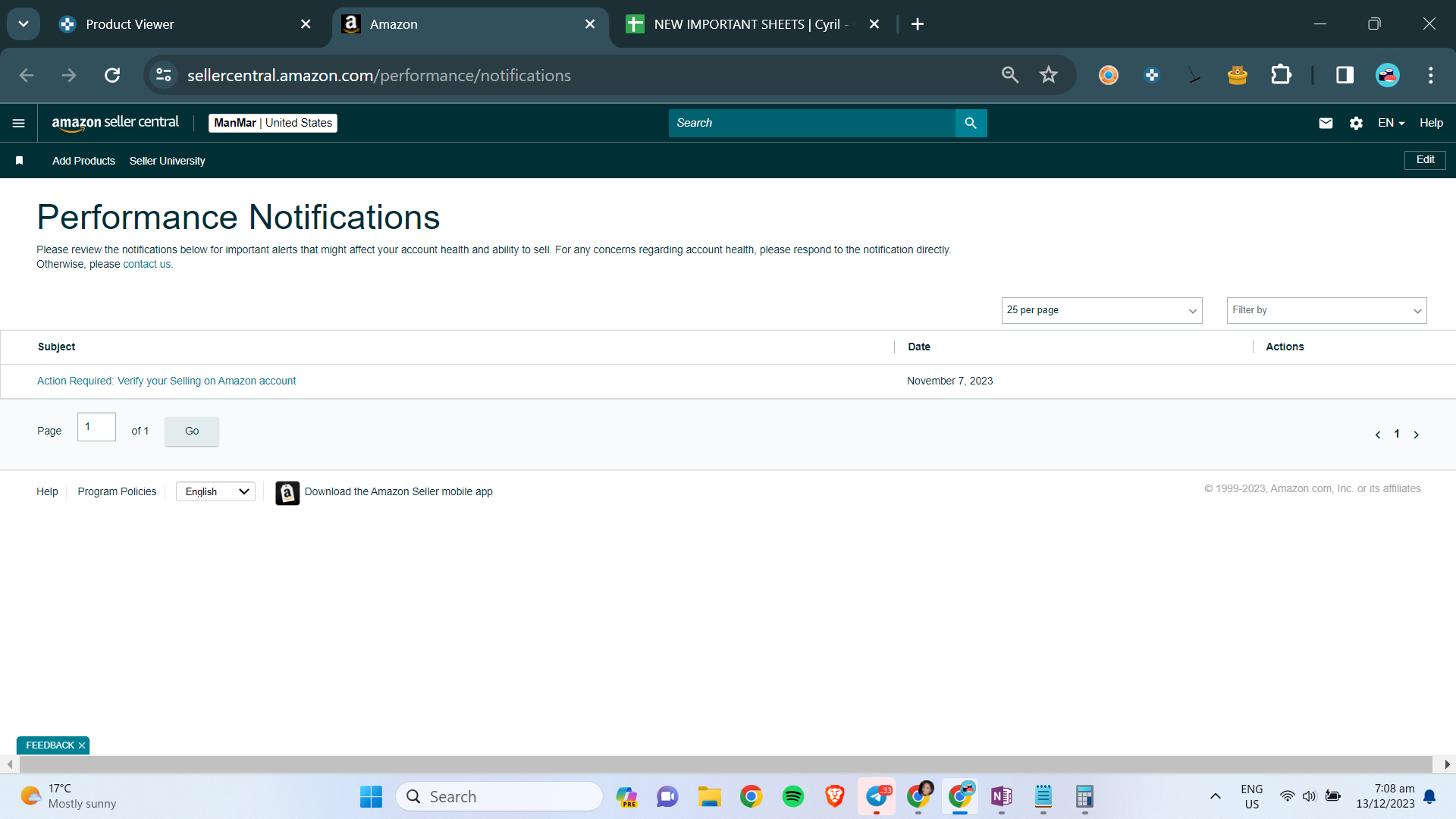Show hidden system tray icons
This screenshot has width=1456, height=819.
tap(1216, 796)
